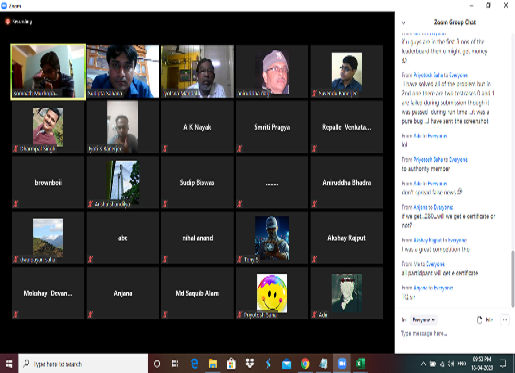Select the Sudip Biswas participant tile
This screenshot has height=373, width=515.
point(197,182)
